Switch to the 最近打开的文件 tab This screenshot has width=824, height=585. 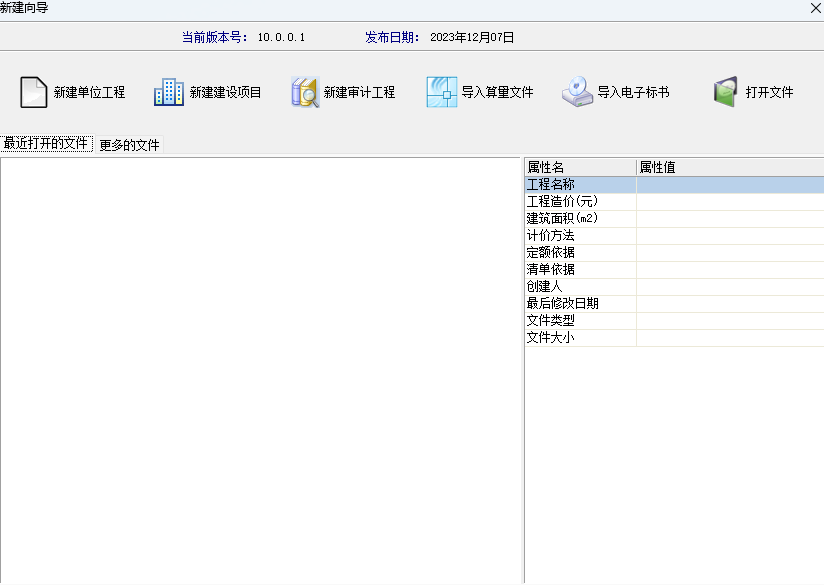47,144
